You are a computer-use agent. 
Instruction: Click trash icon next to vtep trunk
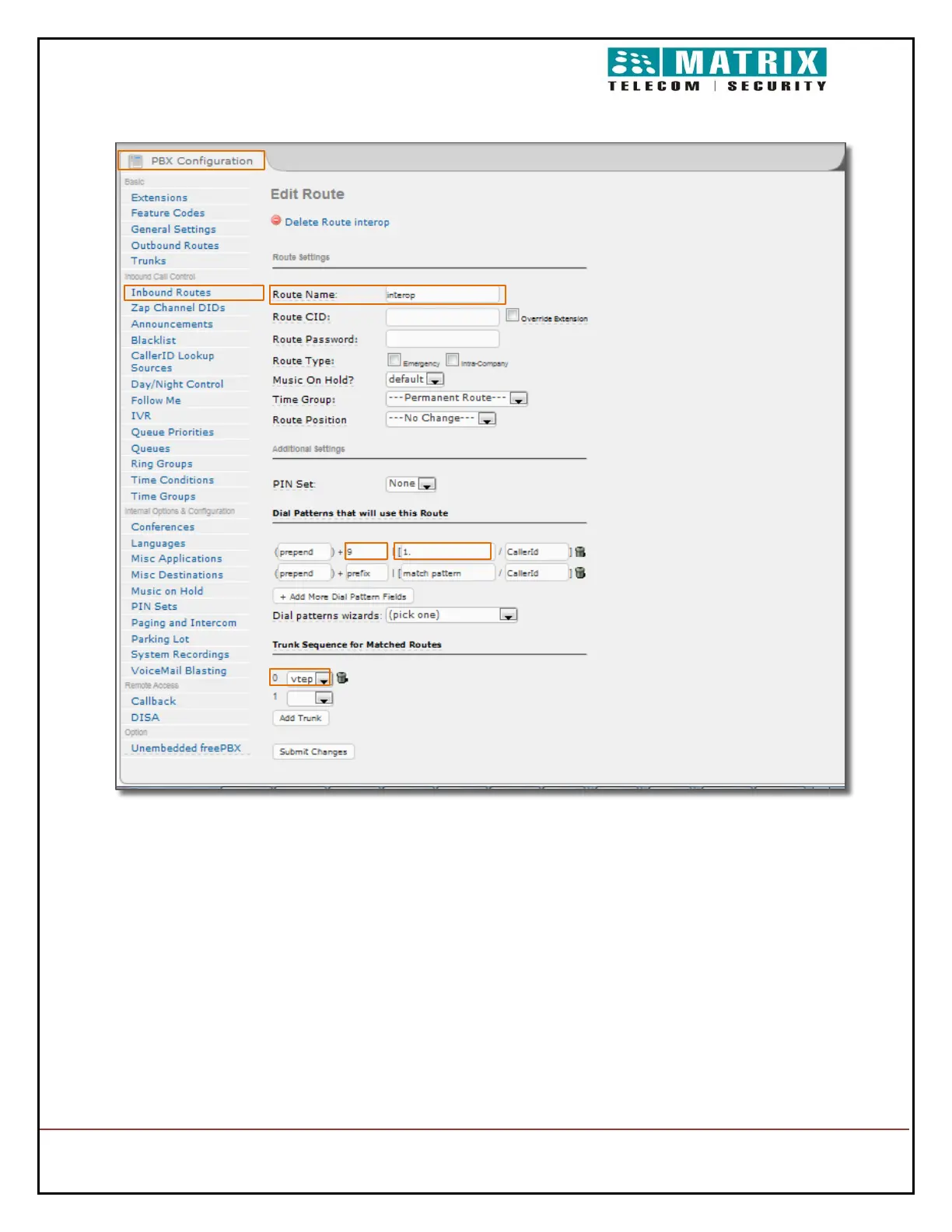coord(342,678)
